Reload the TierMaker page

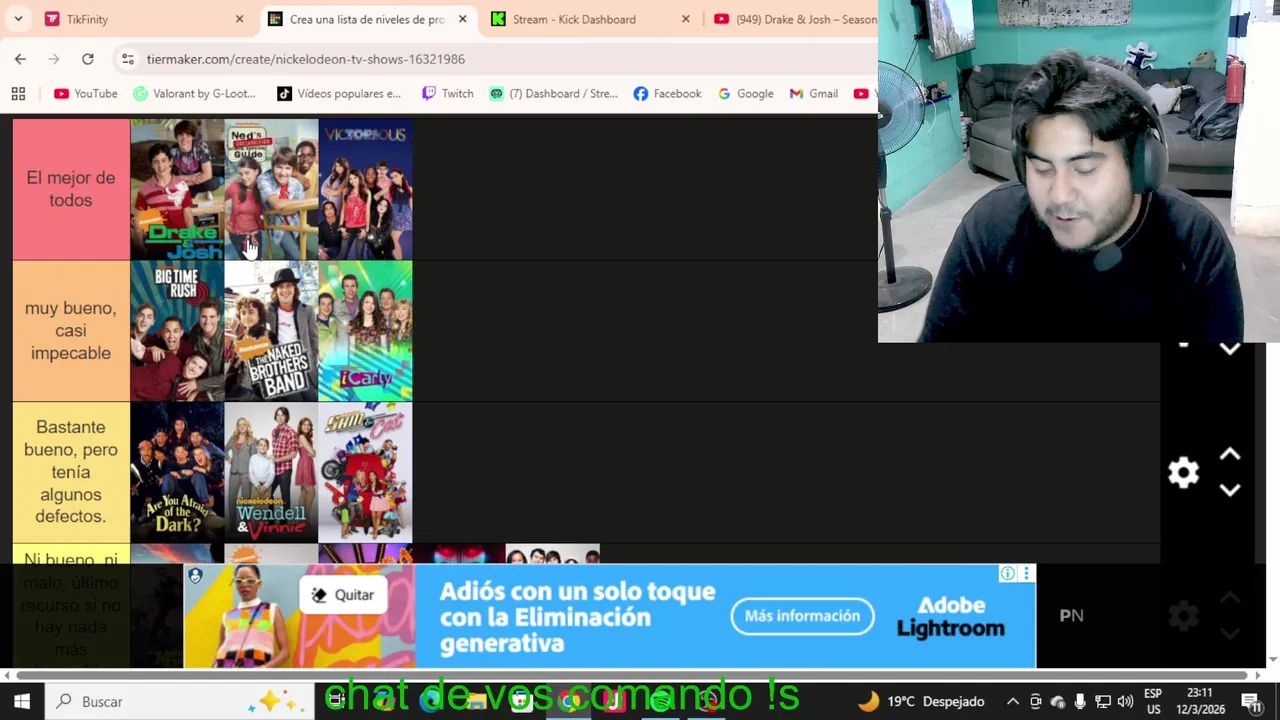point(88,59)
